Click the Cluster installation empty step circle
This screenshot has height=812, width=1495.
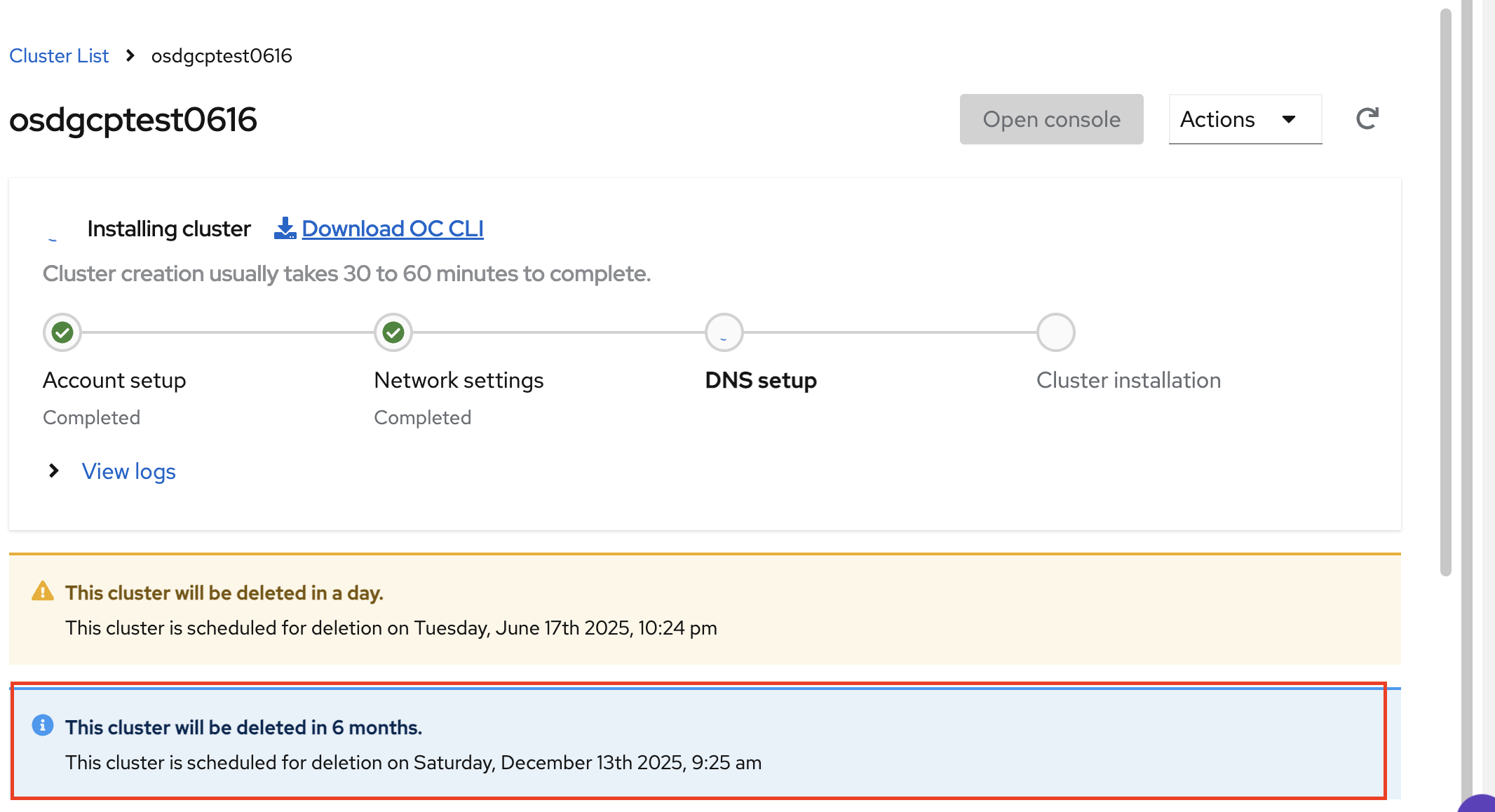tap(1055, 332)
